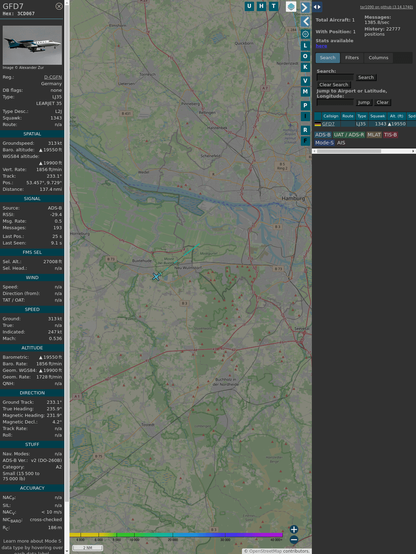This screenshot has height=554, width=416.
Task: Open the map layer switcher icon
Action: pos(291,6)
